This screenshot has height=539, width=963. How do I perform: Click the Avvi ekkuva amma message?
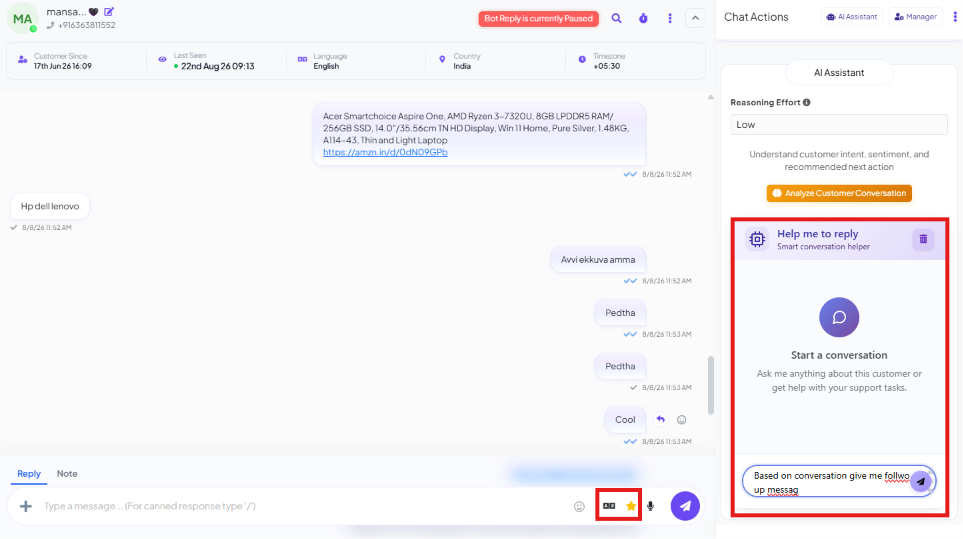tap(598, 260)
